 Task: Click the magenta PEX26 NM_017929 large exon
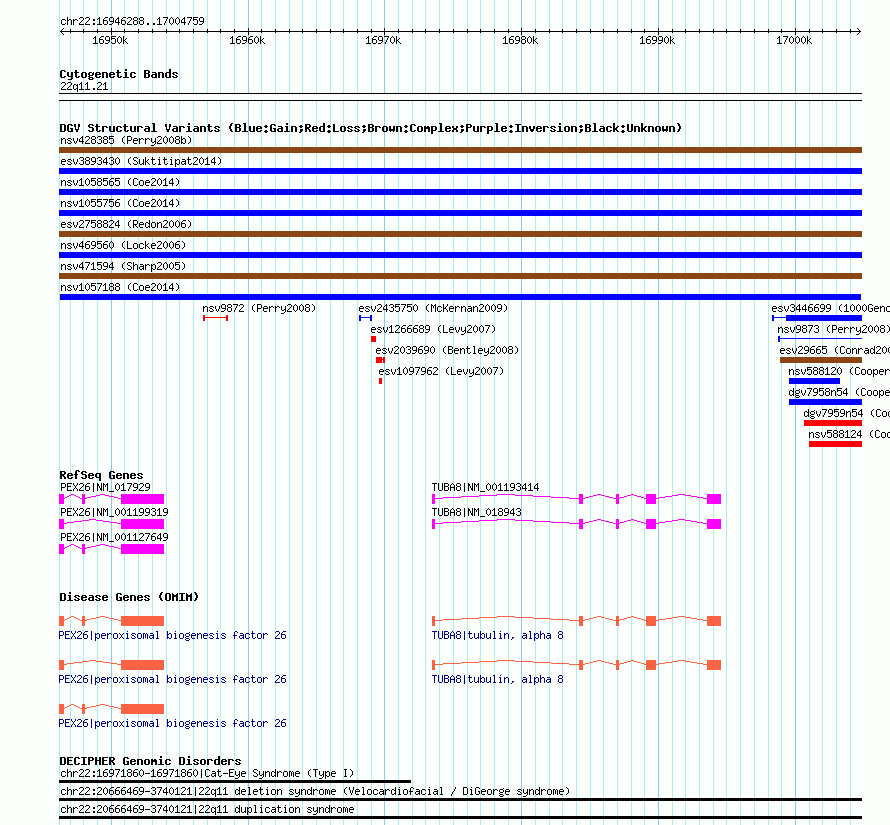[x=142, y=499]
